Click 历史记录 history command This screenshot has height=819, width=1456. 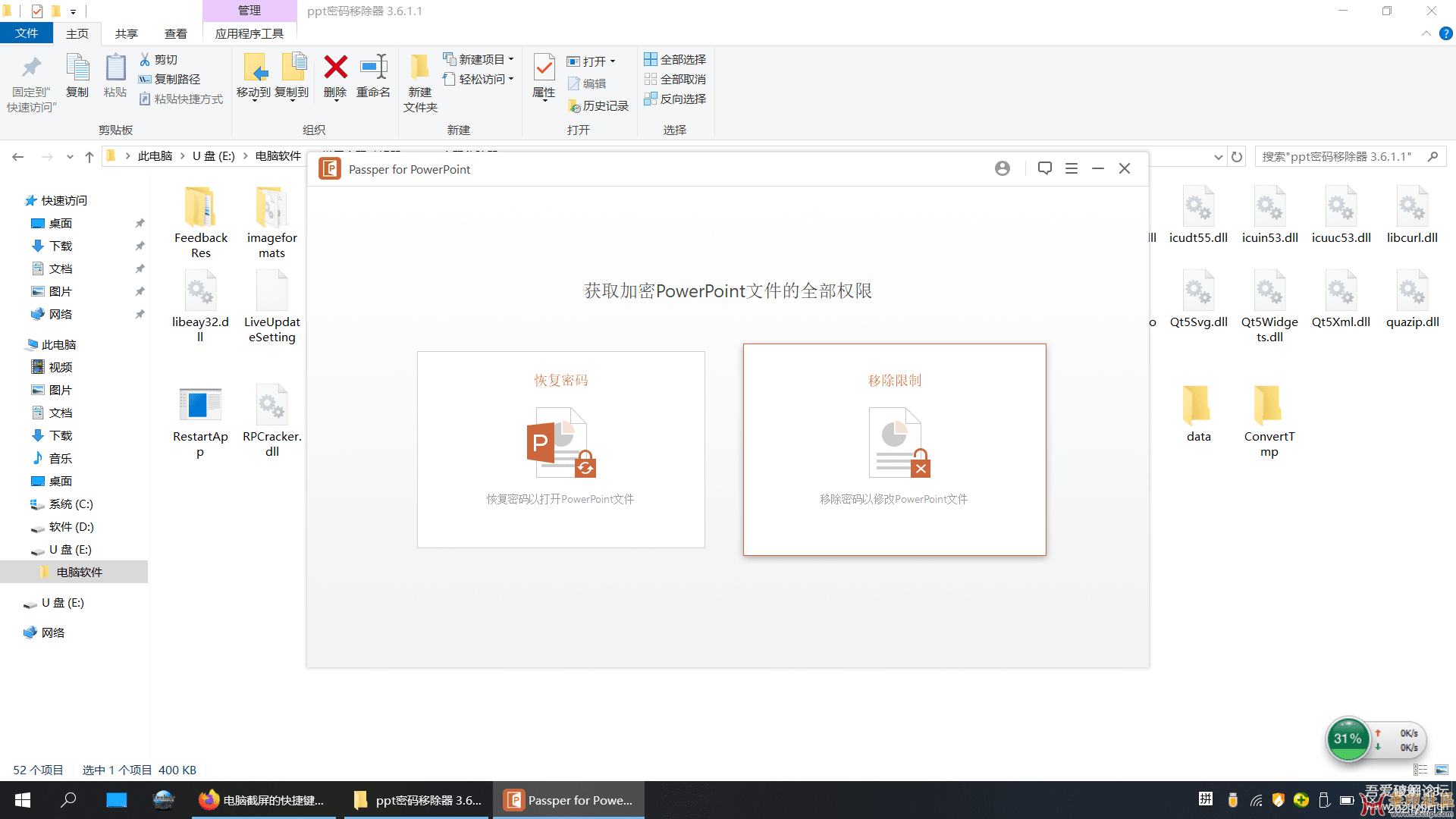pos(598,105)
